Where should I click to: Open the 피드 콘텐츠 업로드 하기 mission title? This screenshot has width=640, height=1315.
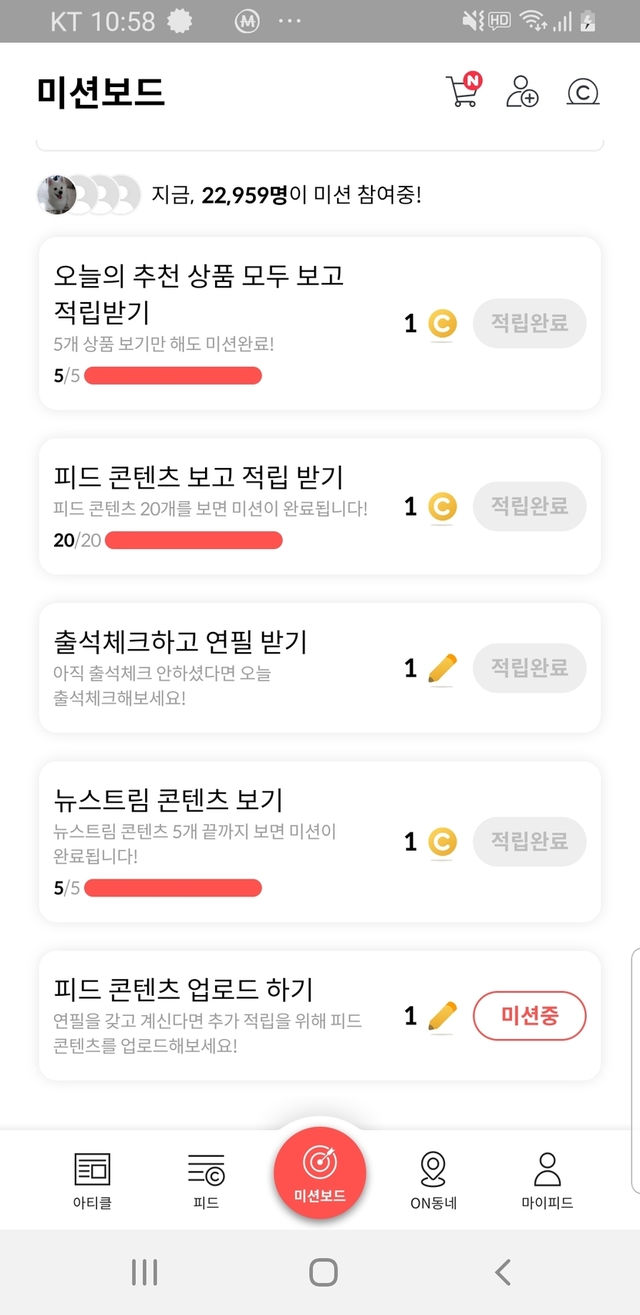183,989
